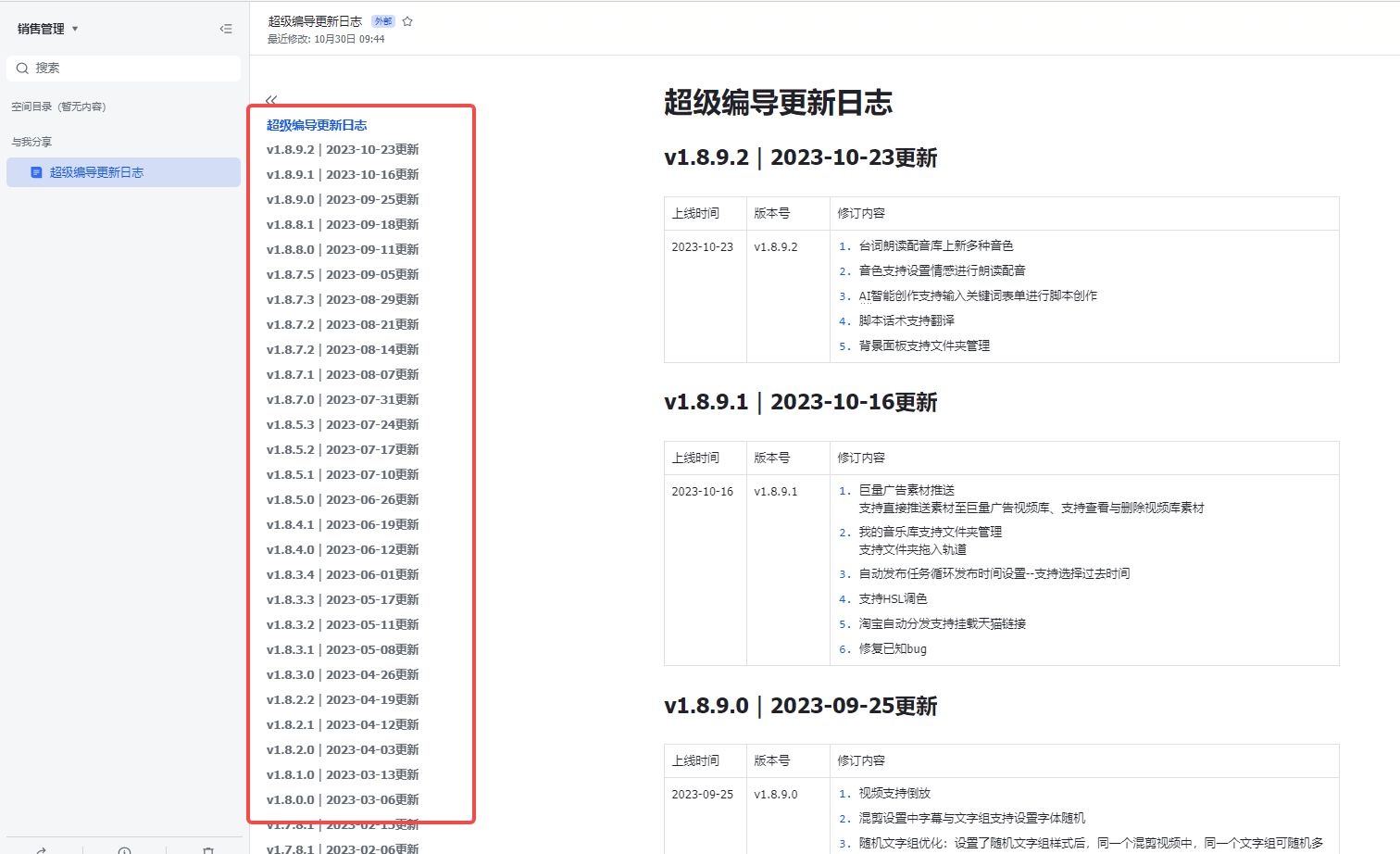Click list item 混剪设置中字幕与文字组支持设置字体随机

(971, 818)
